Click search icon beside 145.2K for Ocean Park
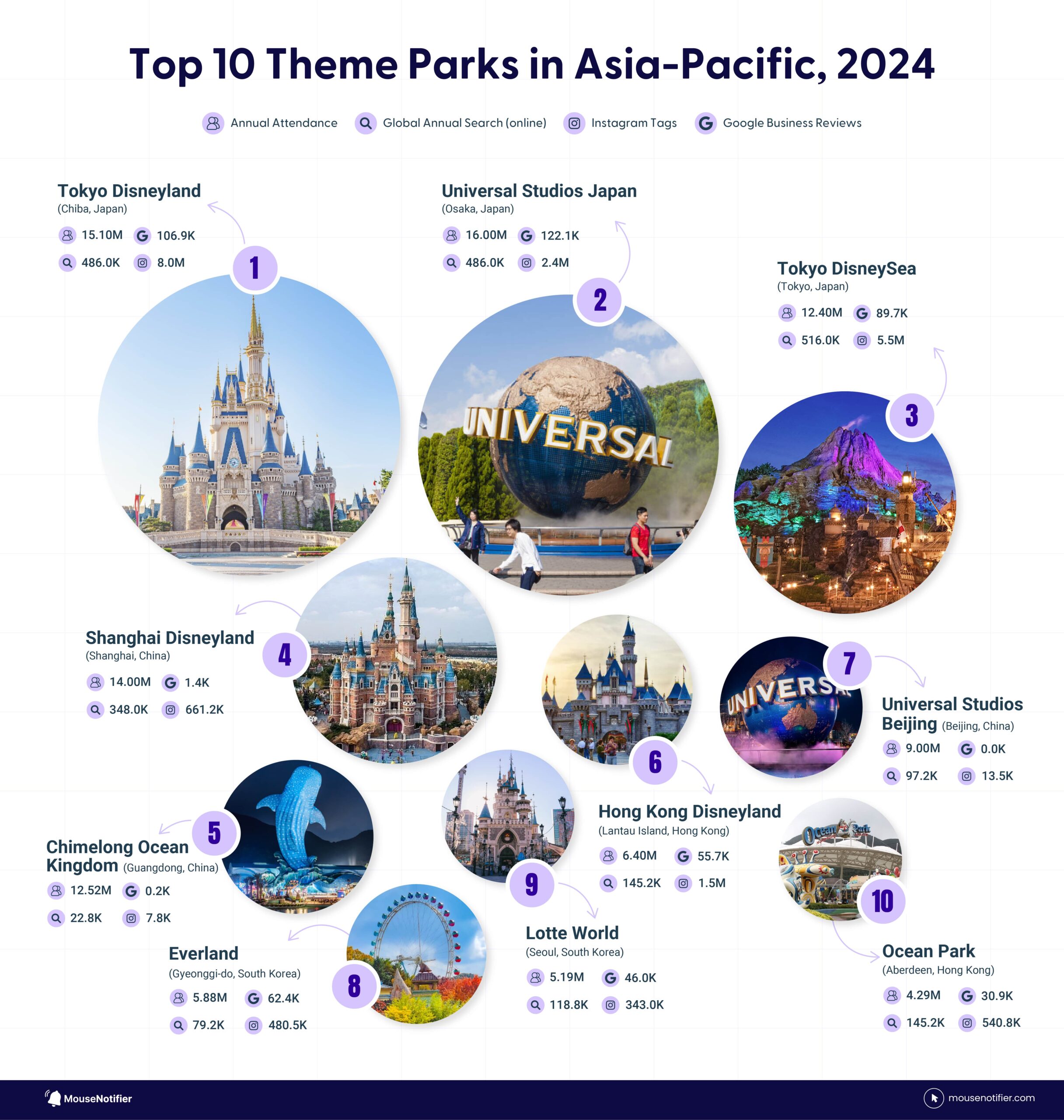This screenshot has width=1064, height=1120. click(x=892, y=1023)
